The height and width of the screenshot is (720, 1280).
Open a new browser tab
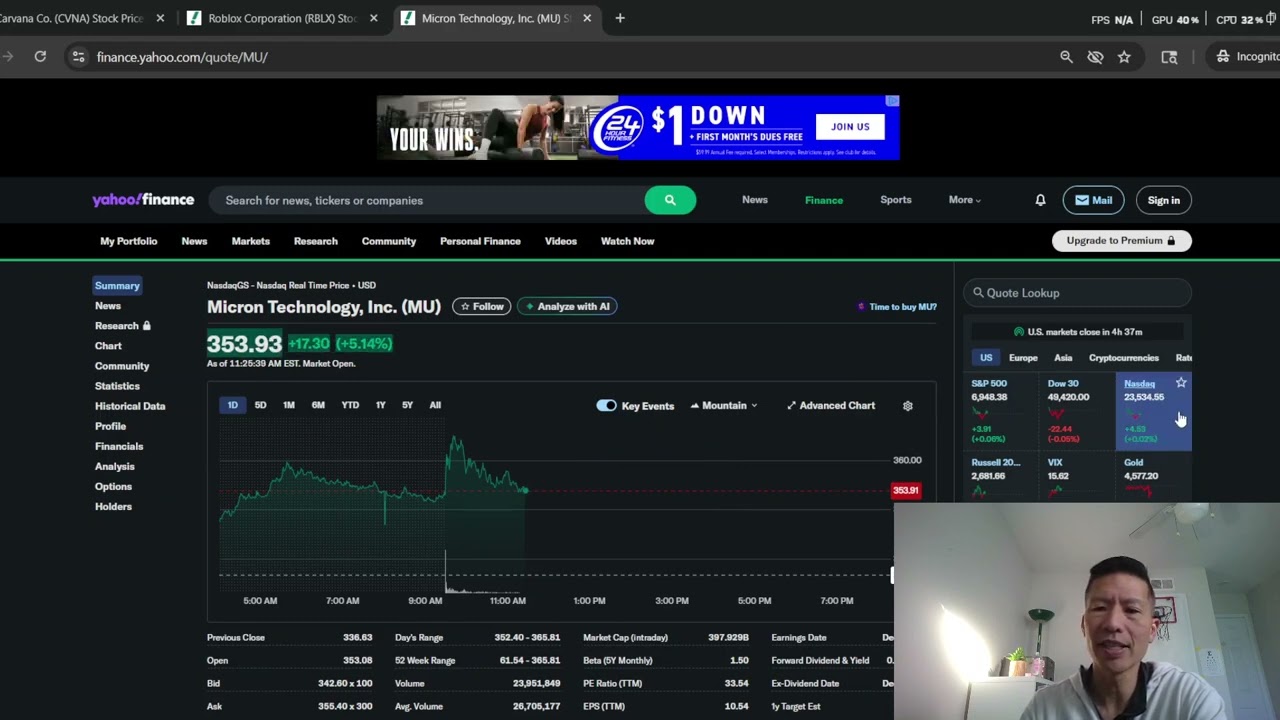(620, 18)
